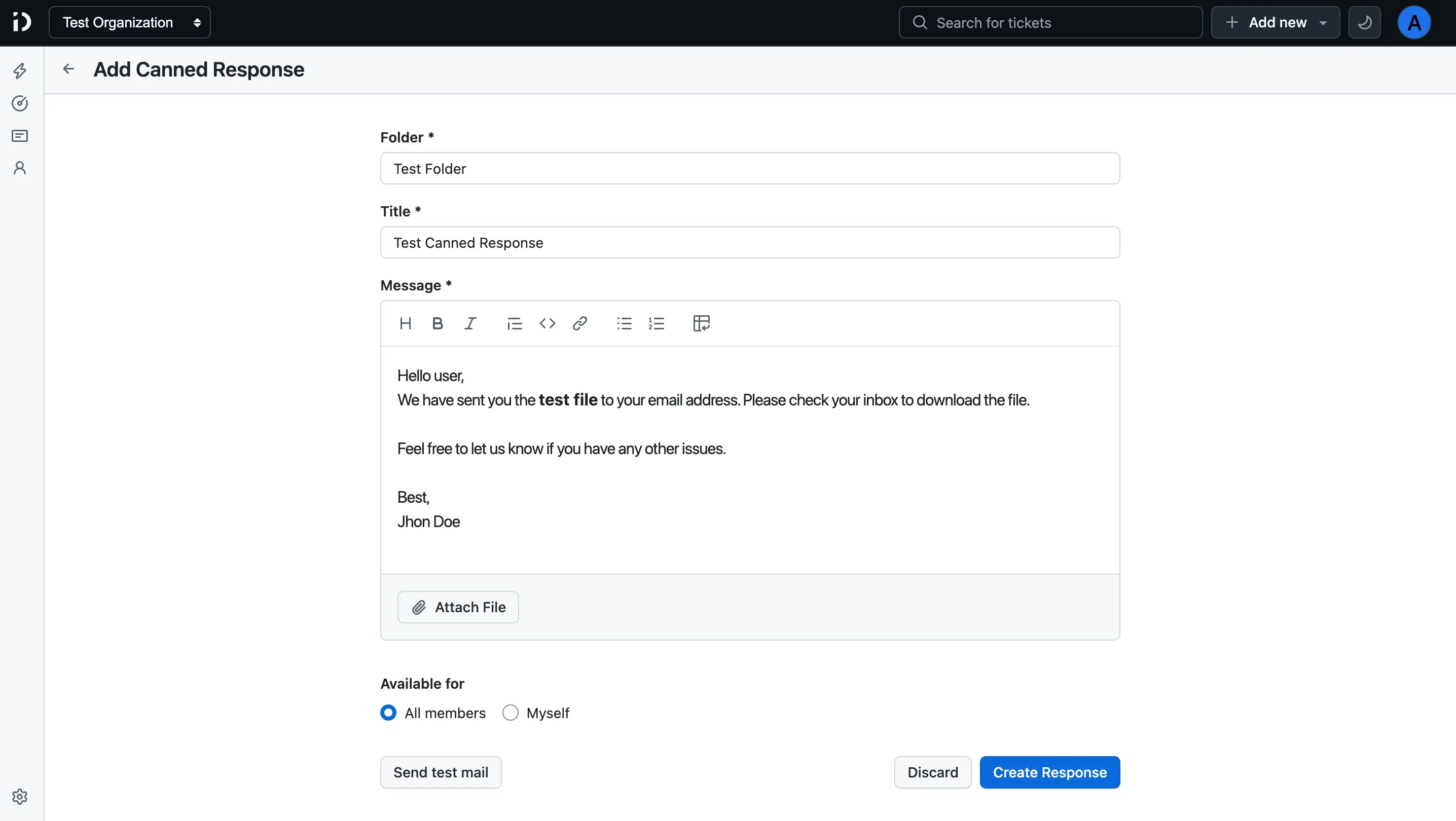Click inside the Title input field
Viewport: 1456px width, 821px height.
749,242
